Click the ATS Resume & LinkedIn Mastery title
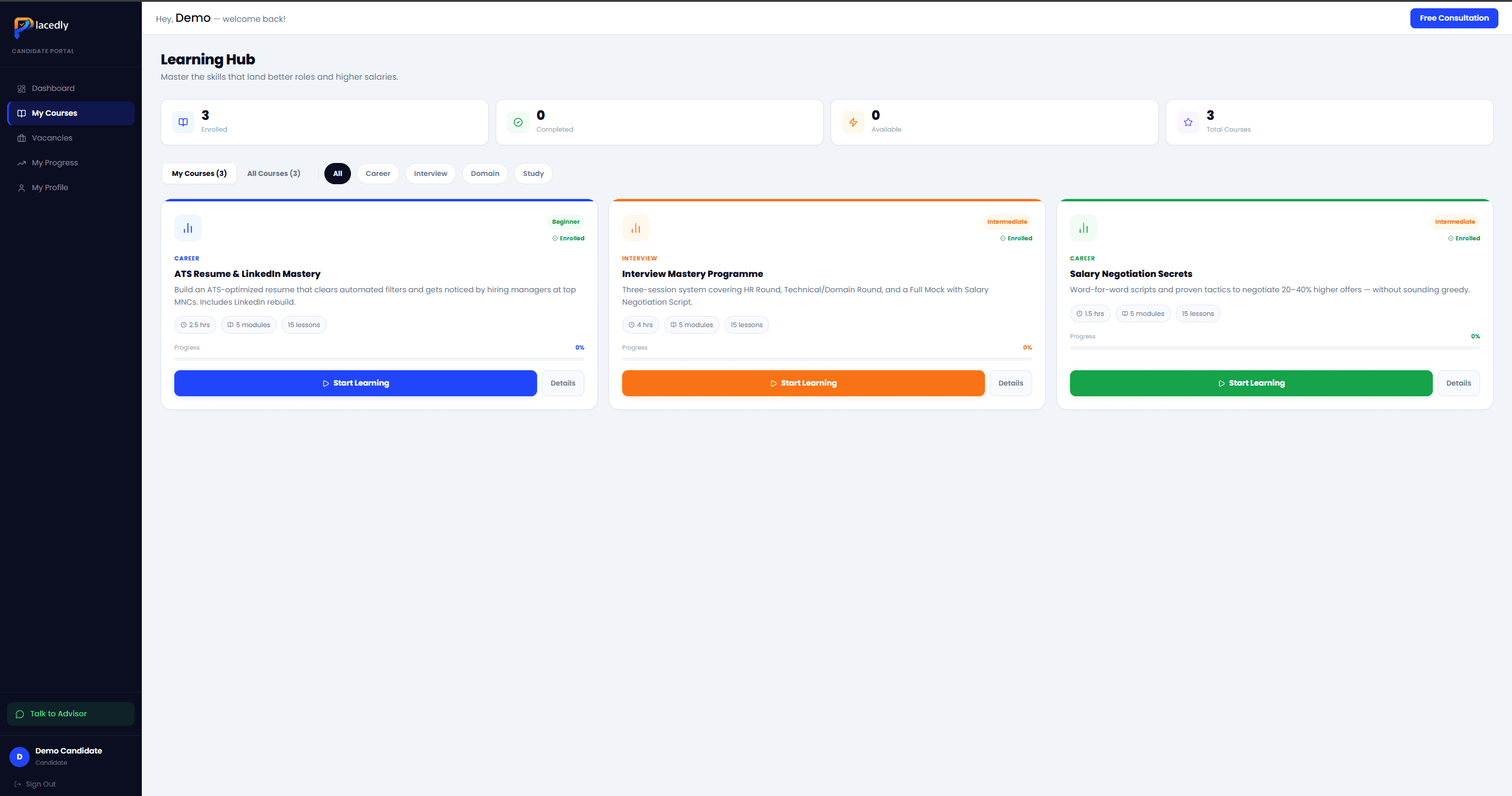Screen dimensions: 1512x796 tap(248, 274)
